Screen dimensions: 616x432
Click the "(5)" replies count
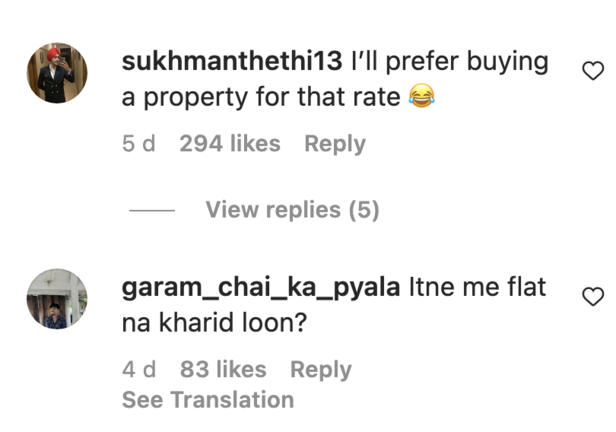click(x=363, y=210)
